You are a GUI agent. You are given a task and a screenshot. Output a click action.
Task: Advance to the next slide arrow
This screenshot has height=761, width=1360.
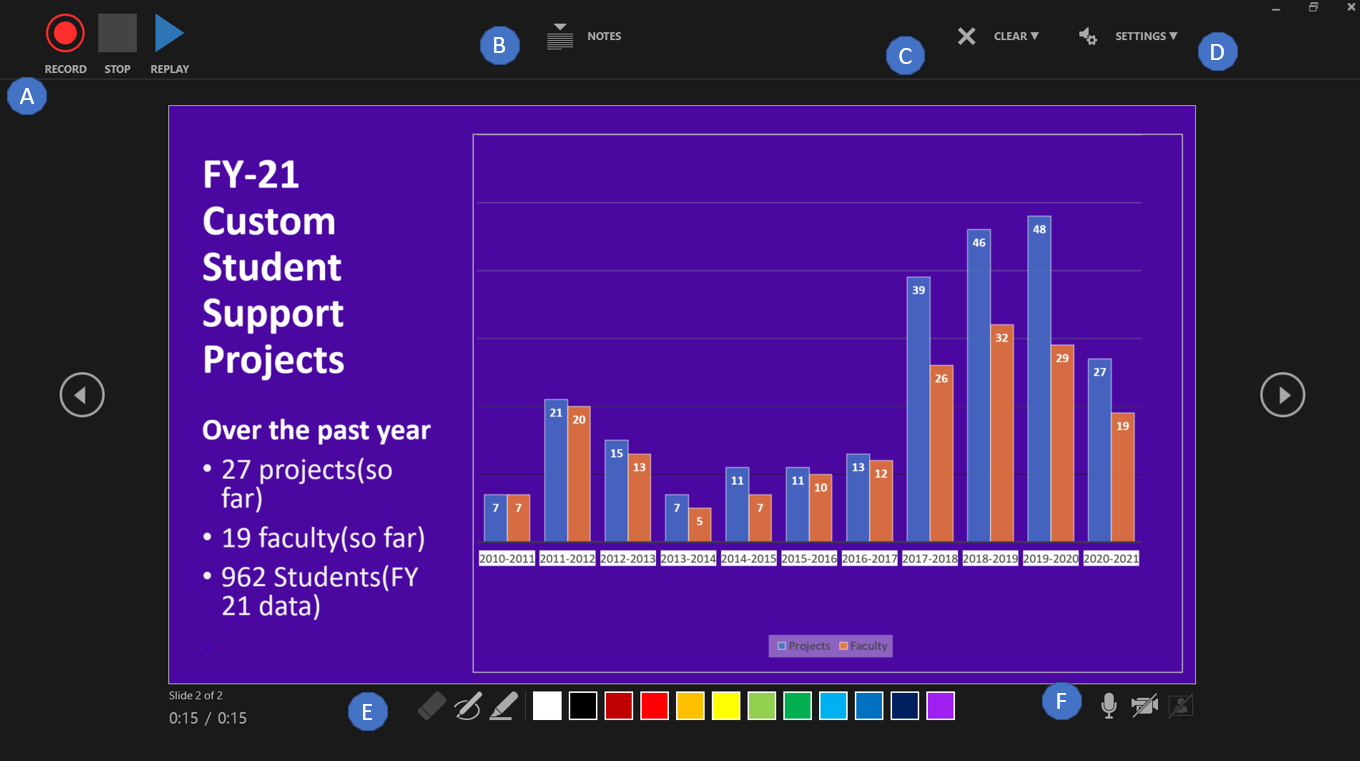(1282, 395)
